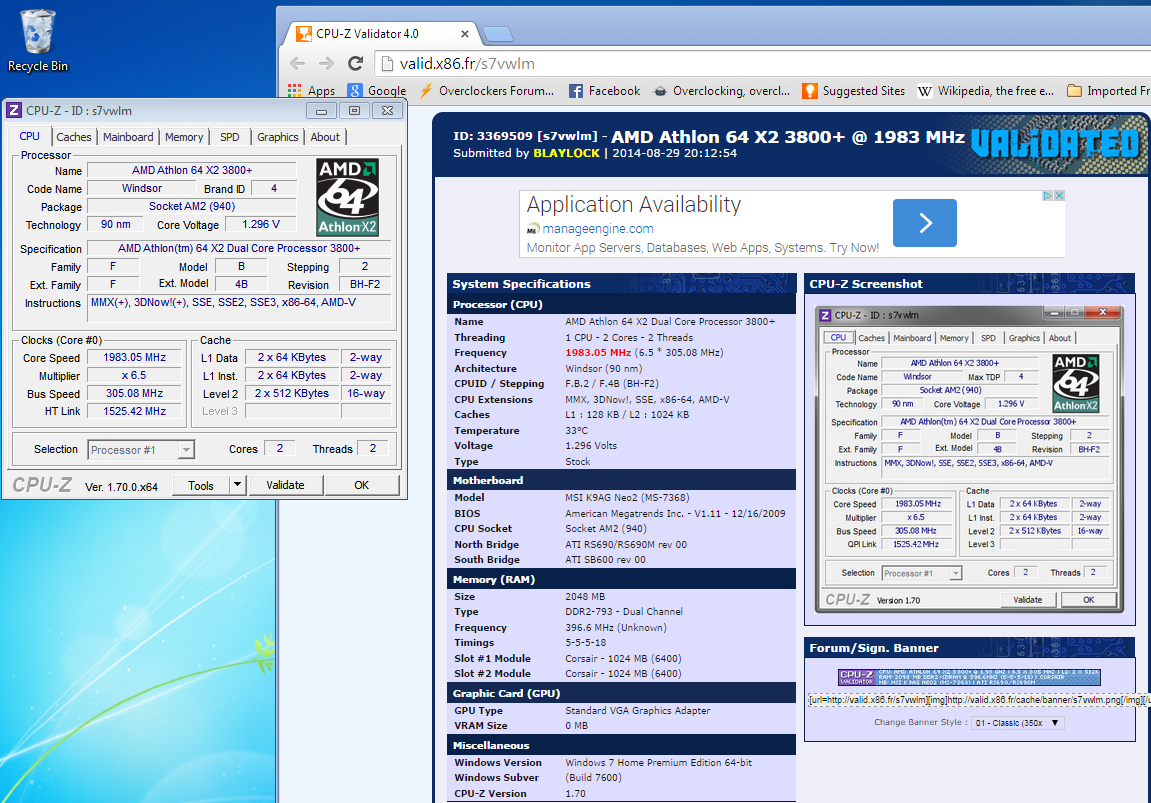Click the DDR2-793 - Dual Channel memory type
The image size is (1151, 803).
point(624,611)
